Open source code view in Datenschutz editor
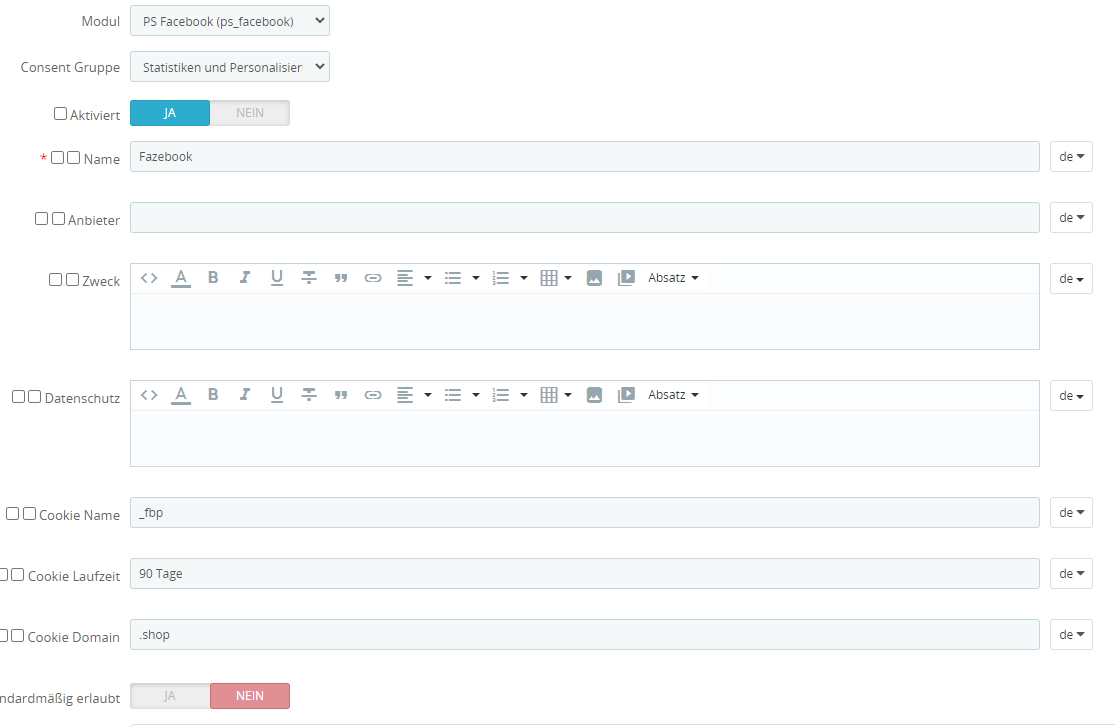Screen dimensions: 1115x727 pyautogui.click(x=149, y=395)
